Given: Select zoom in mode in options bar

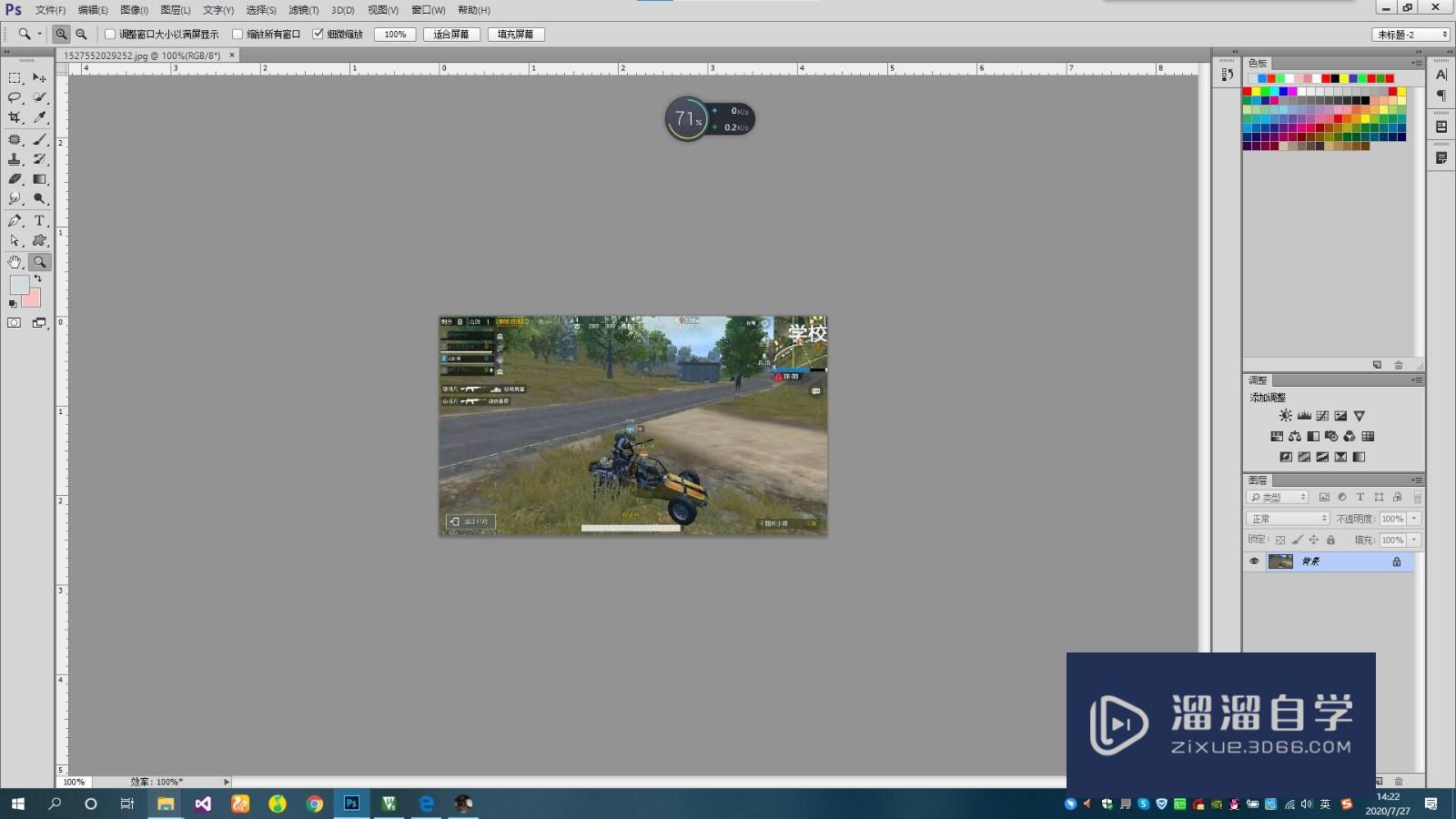Looking at the screenshot, I should [61, 34].
